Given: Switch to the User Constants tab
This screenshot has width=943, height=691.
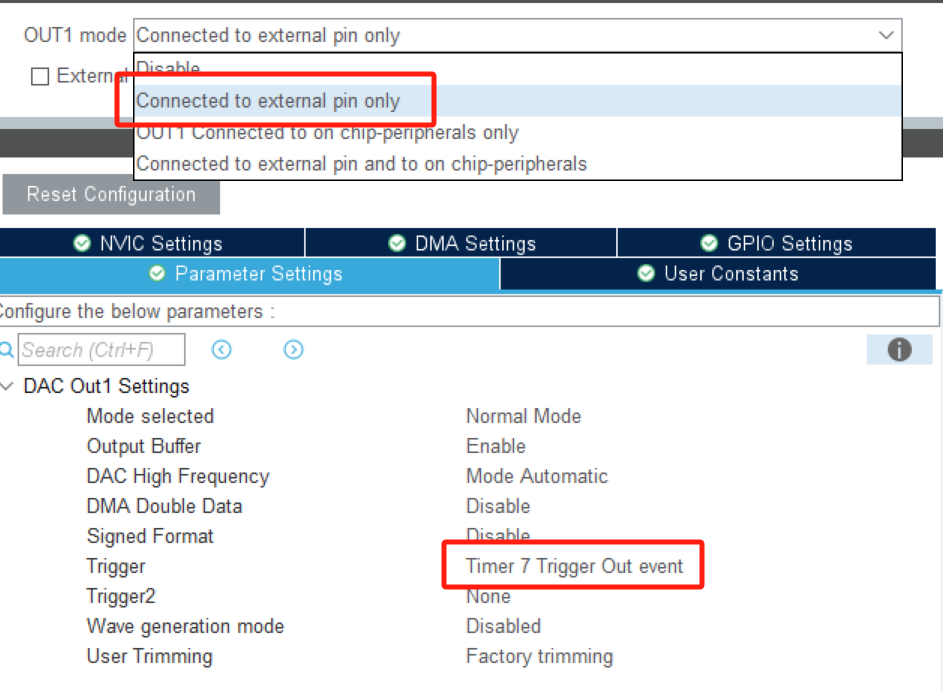Looking at the screenshot, I should click(x=718, y=274).
